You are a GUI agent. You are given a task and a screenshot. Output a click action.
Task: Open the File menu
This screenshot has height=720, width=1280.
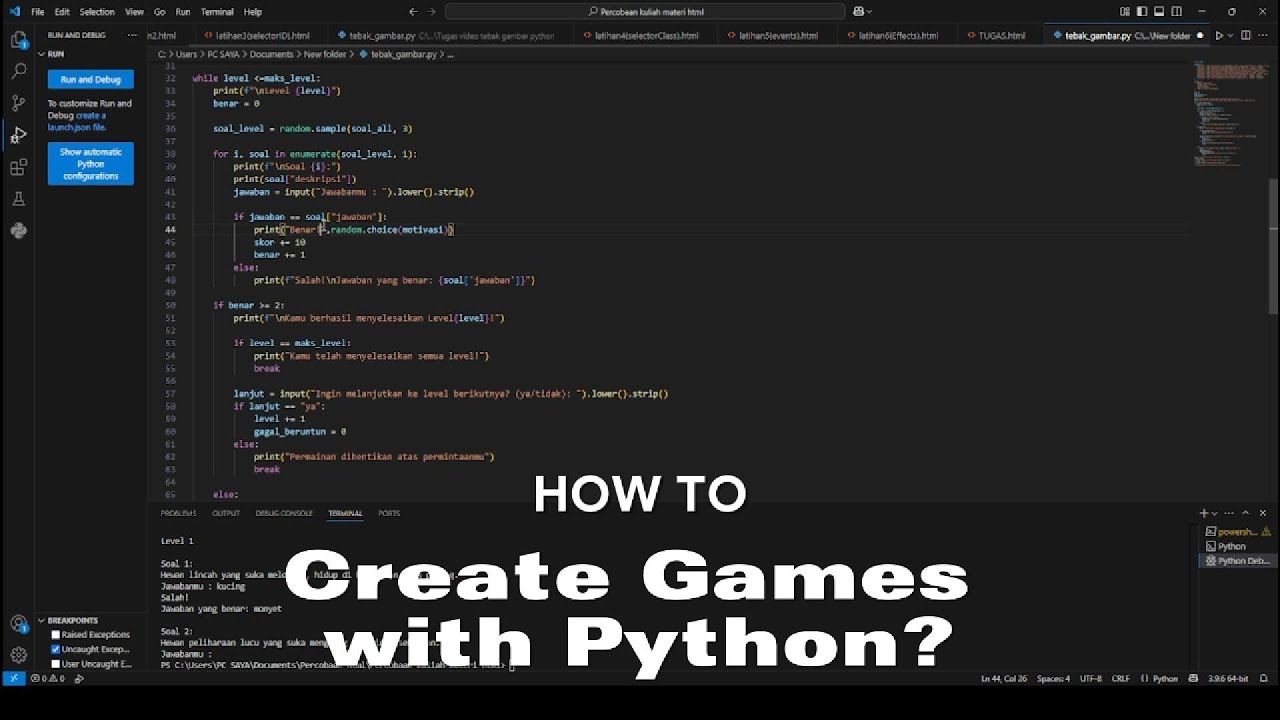point(37,12)
